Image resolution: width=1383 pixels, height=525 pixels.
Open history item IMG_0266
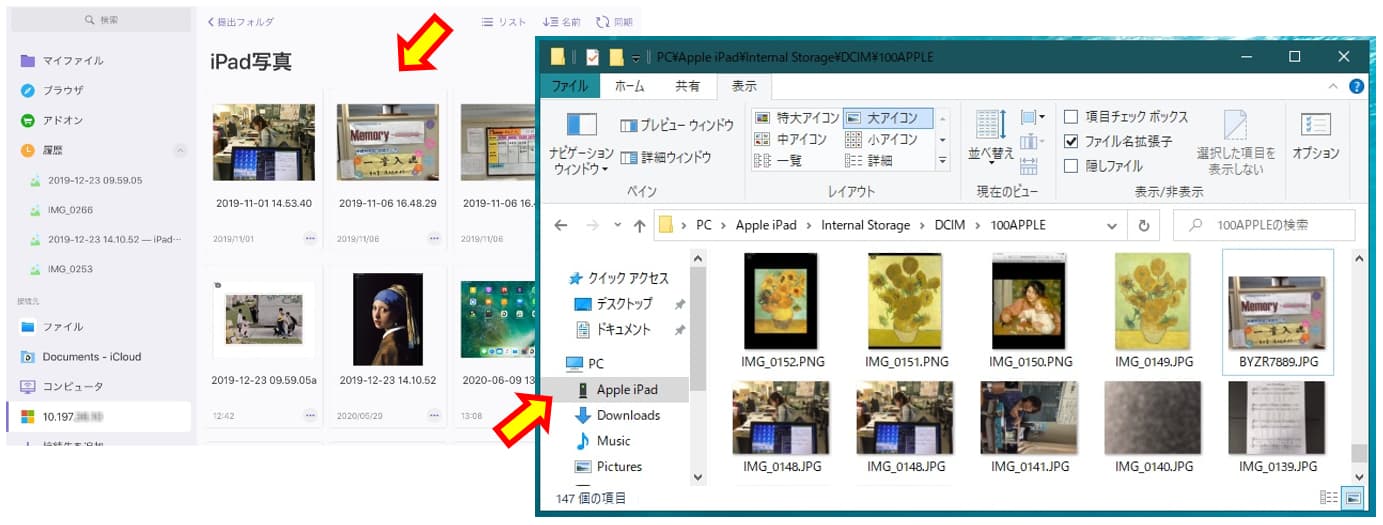point(70,211)
